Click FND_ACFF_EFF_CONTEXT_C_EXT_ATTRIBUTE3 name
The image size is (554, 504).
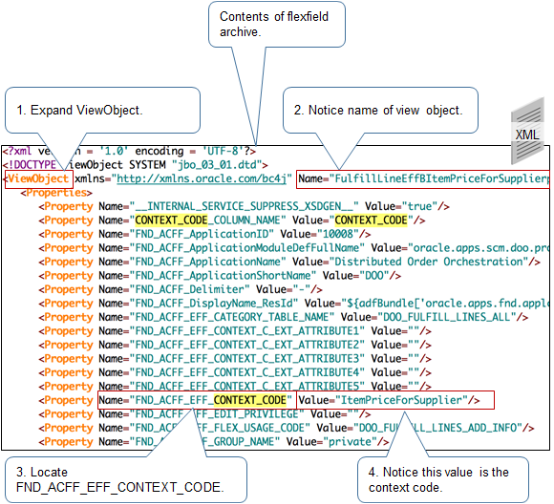(247, 359)
